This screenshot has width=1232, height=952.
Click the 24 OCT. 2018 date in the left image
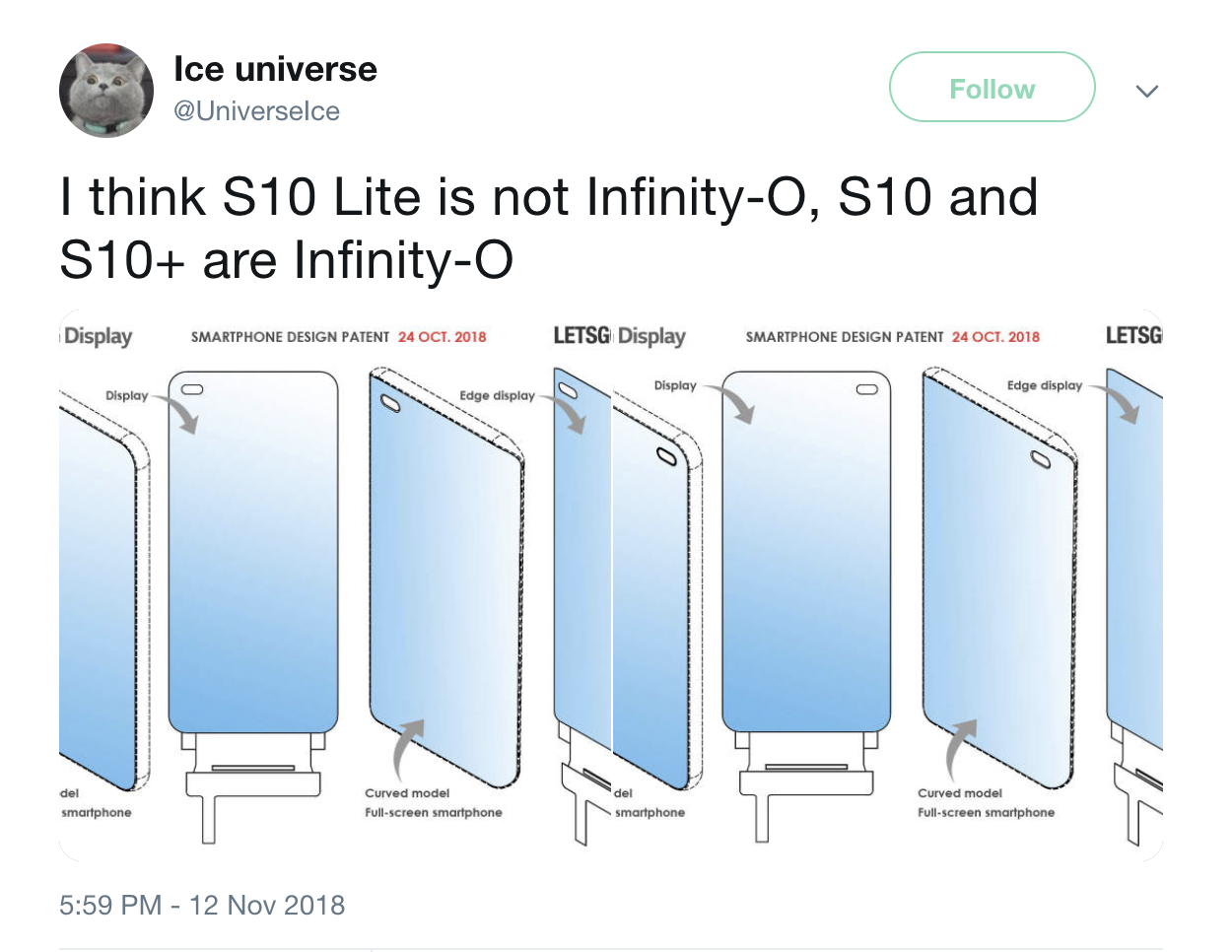pos(443,337)
